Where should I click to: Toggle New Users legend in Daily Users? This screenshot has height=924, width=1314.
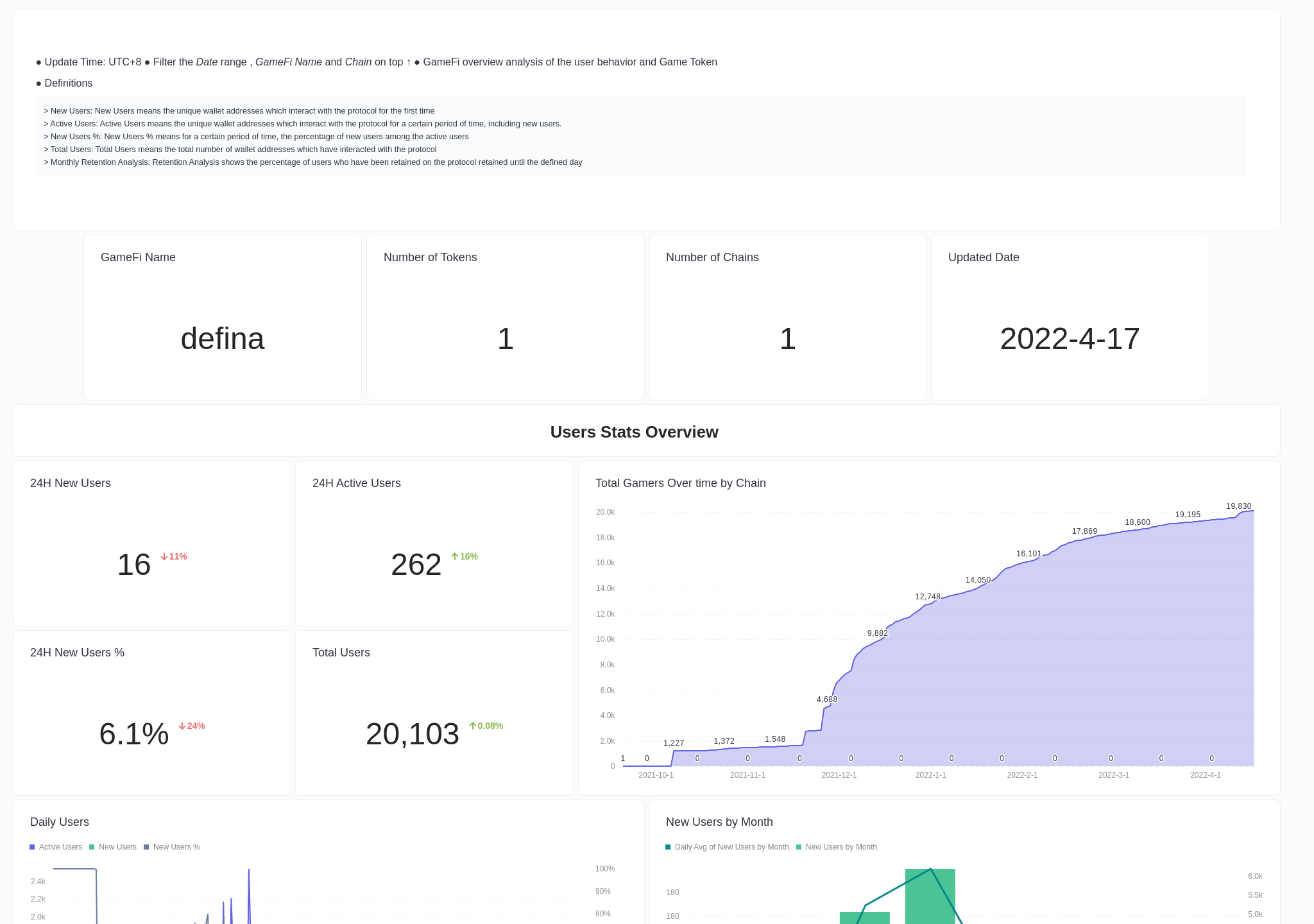click(x=113, y=847)
